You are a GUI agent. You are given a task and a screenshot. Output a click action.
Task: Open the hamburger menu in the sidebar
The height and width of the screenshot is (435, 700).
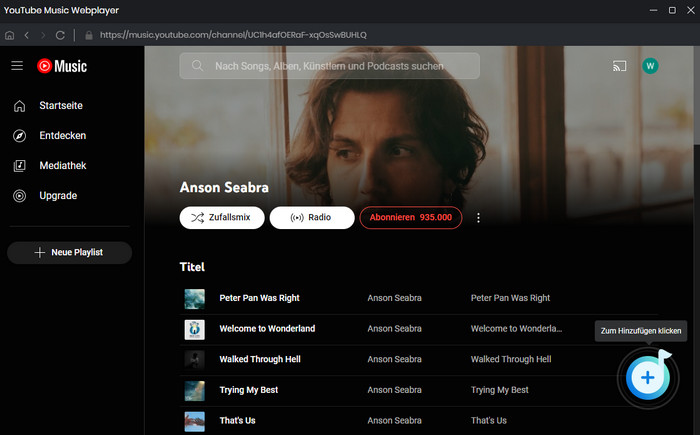click(17, 66)
